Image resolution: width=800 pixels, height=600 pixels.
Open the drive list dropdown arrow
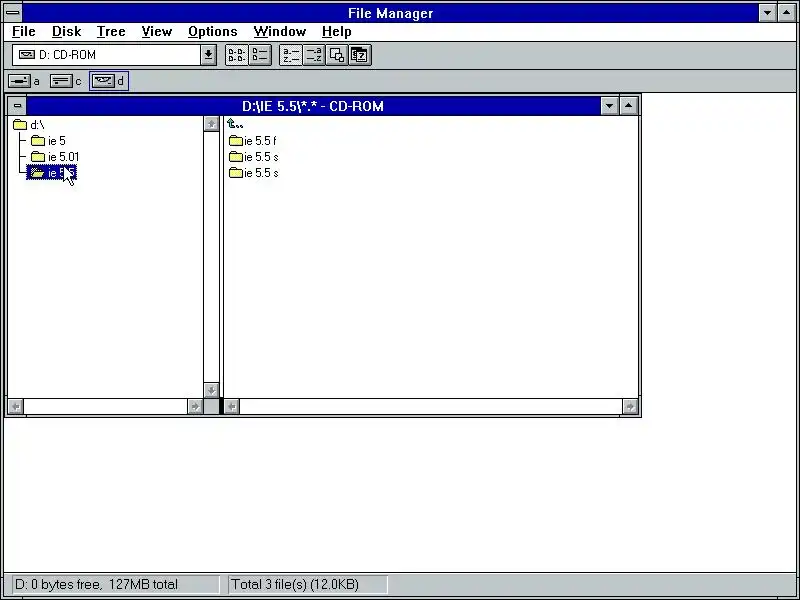pyautogui.click(x=208, y=55)
